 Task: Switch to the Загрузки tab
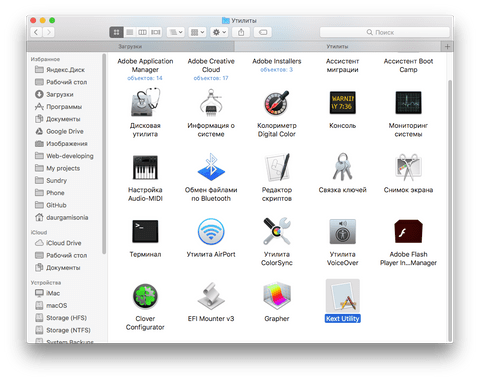pyautogui.click(x=130, y=46)
